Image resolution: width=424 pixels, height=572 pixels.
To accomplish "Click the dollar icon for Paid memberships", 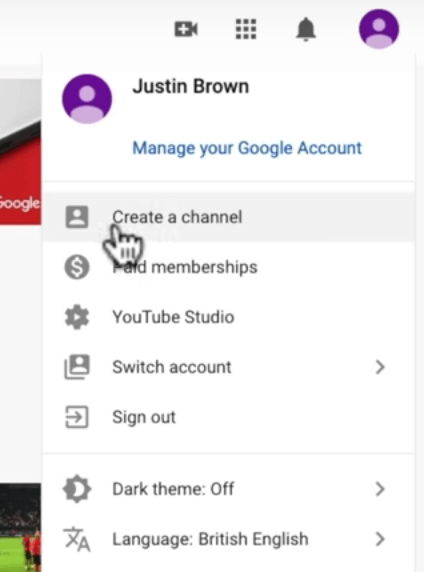I will point(77,267).
